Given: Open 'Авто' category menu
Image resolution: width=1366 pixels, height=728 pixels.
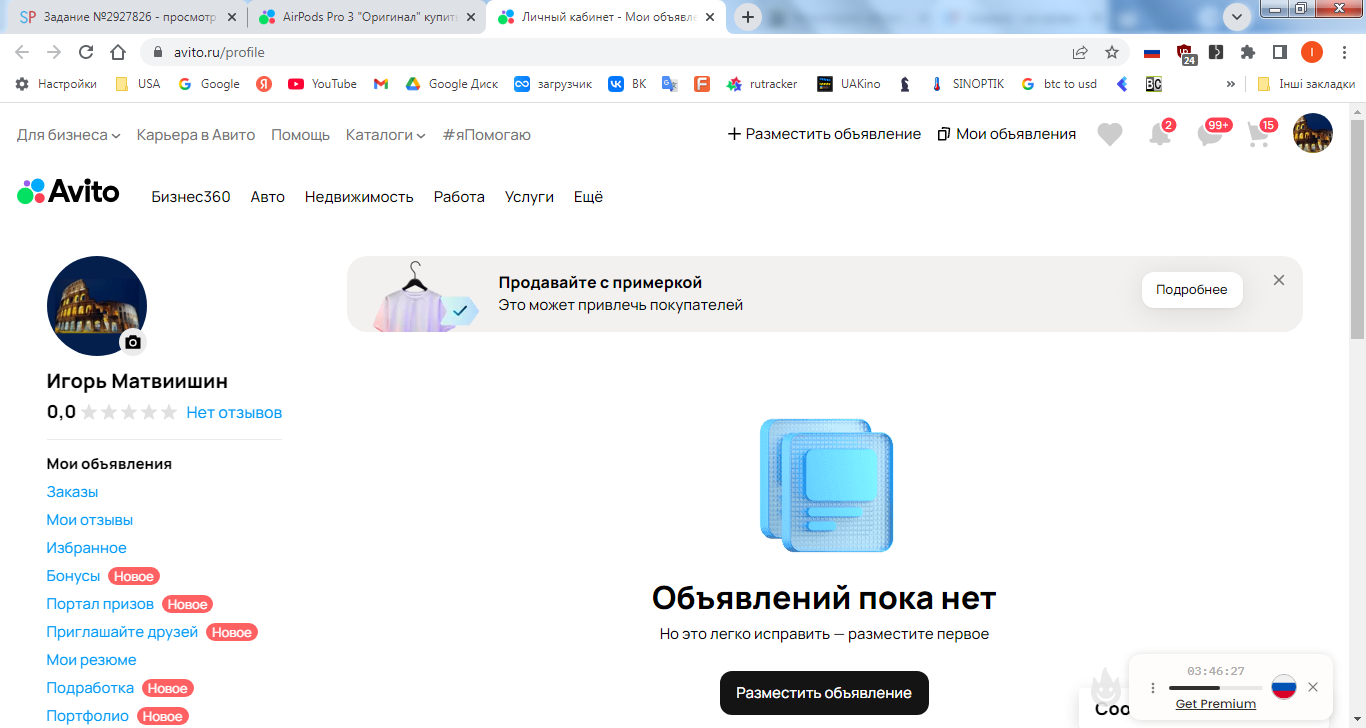Looking at the screenshot, I should (268, 197).
